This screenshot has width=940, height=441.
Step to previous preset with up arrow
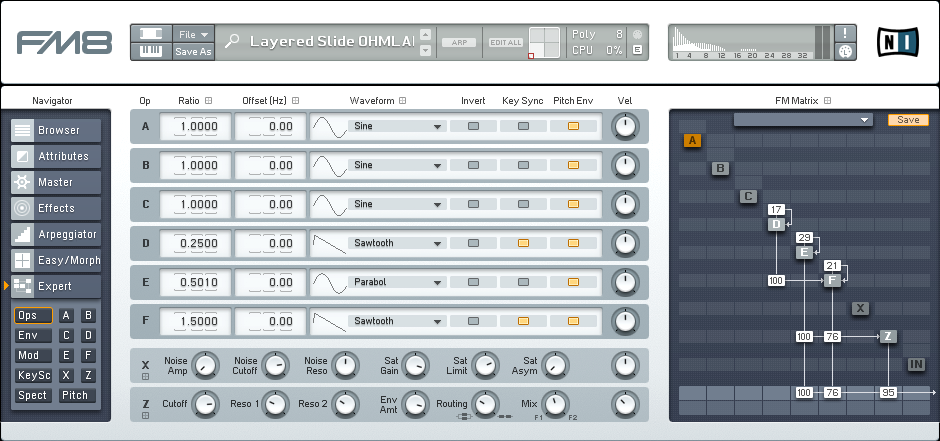426,35
